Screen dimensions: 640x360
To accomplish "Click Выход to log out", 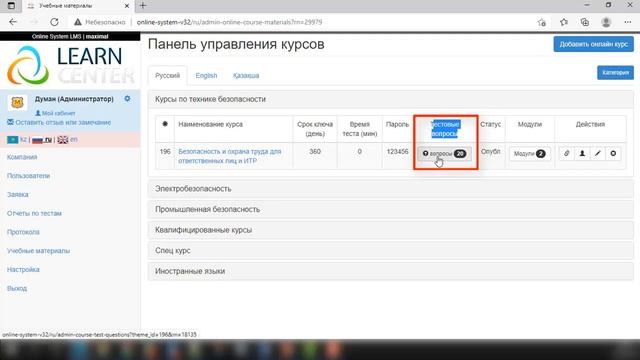I will pyautogui.click(x=17, y=289).
